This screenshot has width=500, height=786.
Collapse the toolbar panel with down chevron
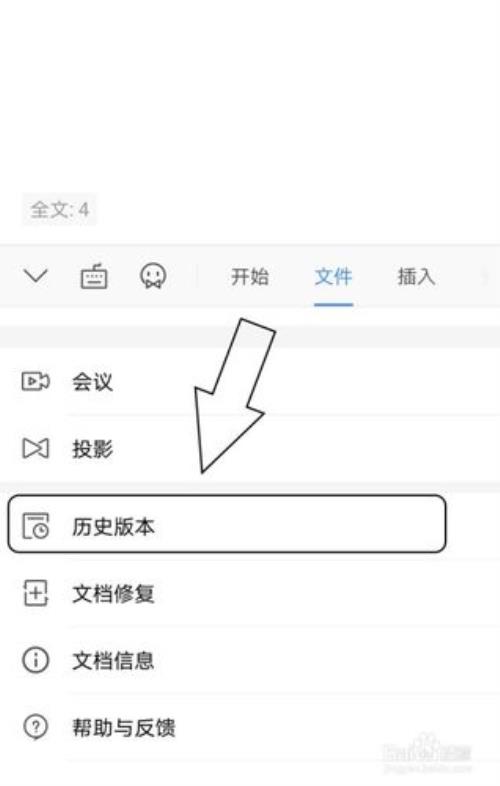pyautogui.click(x=36, y=275)
